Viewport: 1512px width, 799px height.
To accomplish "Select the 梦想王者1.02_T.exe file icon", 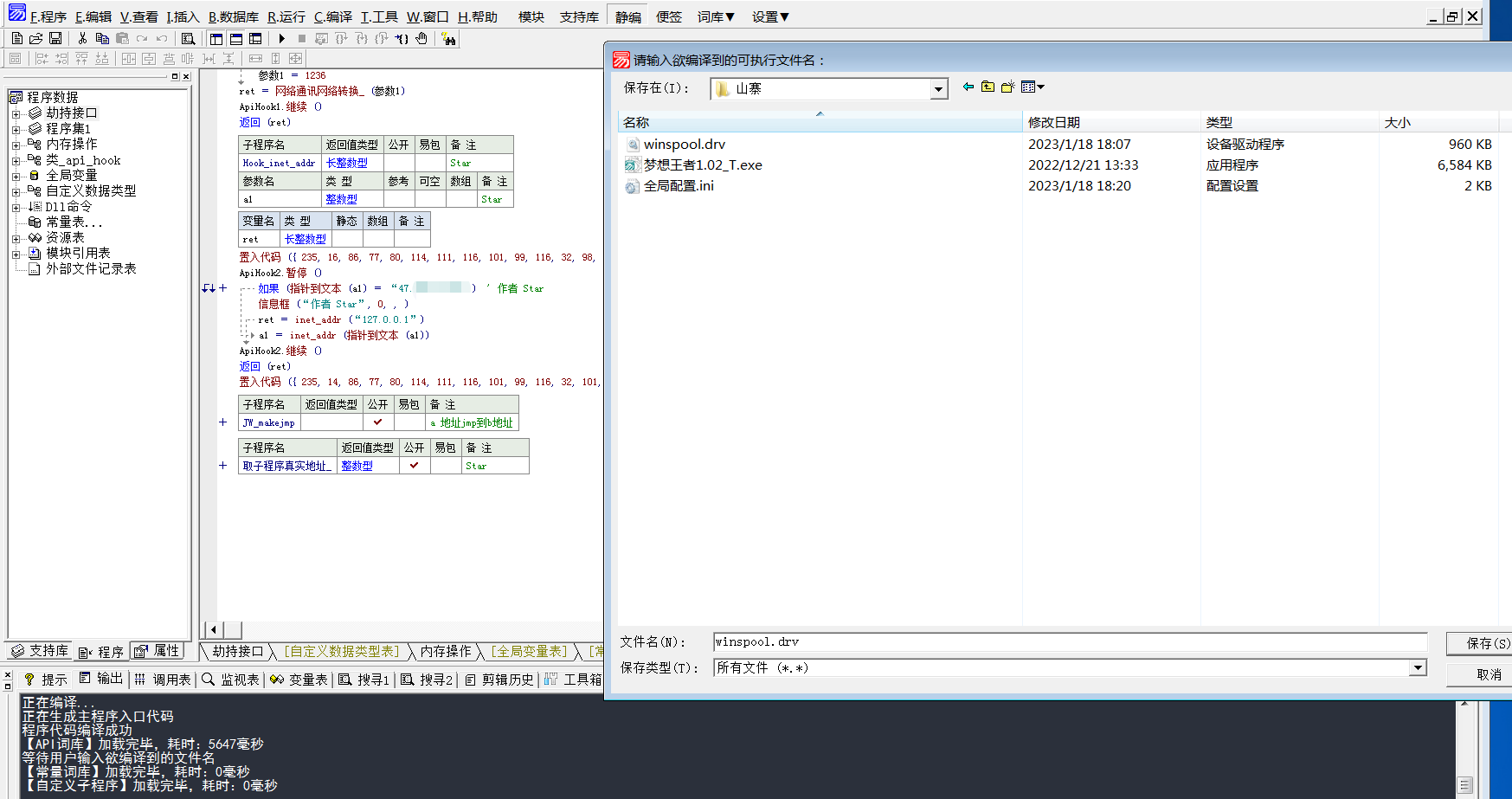I will [633, 165].
